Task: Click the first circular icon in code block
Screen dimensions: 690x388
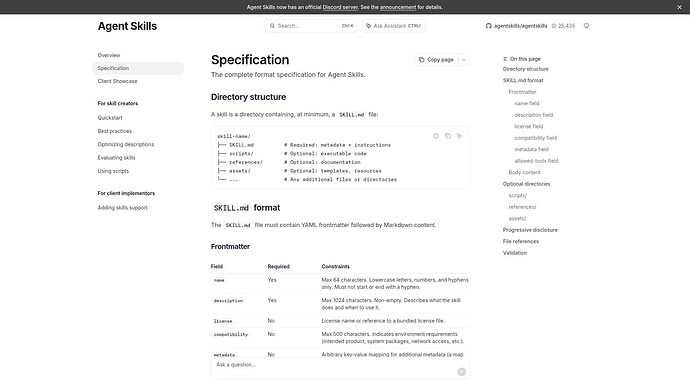Action: [436, 136]
